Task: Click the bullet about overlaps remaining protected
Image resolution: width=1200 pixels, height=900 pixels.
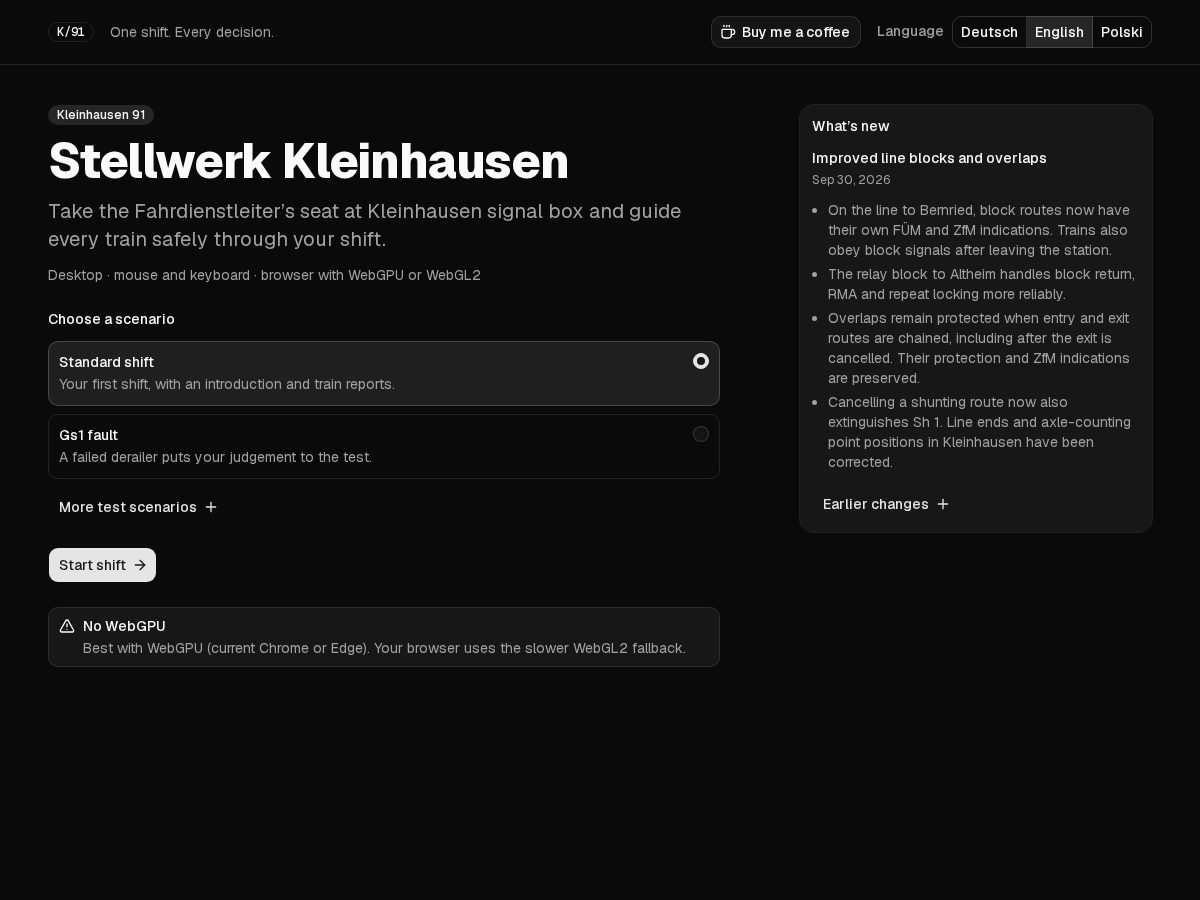Action: click(x=979, y=348)
